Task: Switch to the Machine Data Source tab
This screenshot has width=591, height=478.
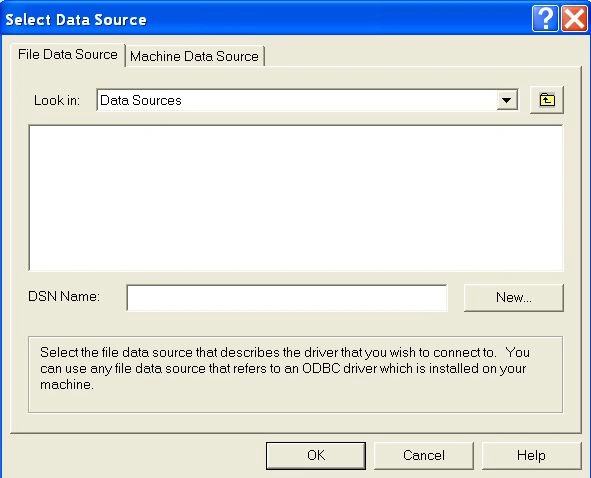Action: (x=194, y=56)
